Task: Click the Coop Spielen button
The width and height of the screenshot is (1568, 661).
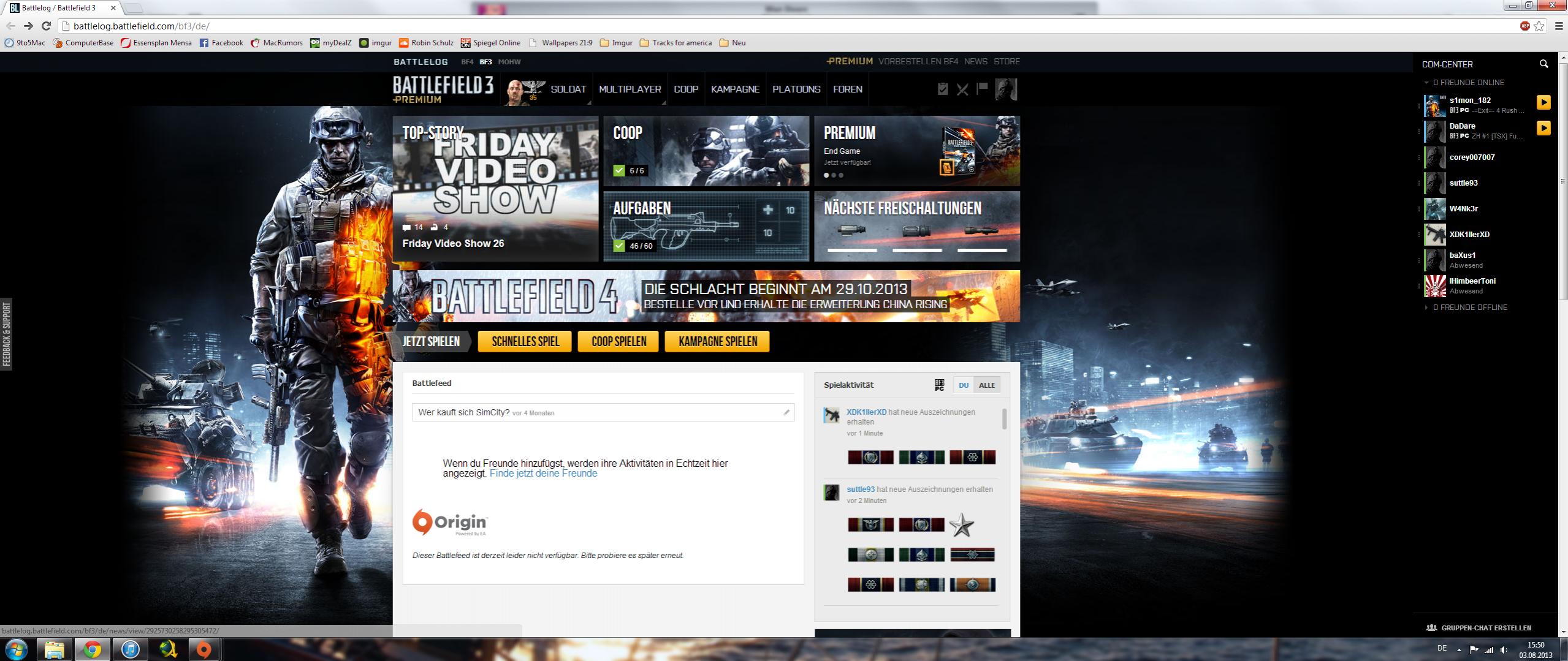Action: [x=618, y=342]
